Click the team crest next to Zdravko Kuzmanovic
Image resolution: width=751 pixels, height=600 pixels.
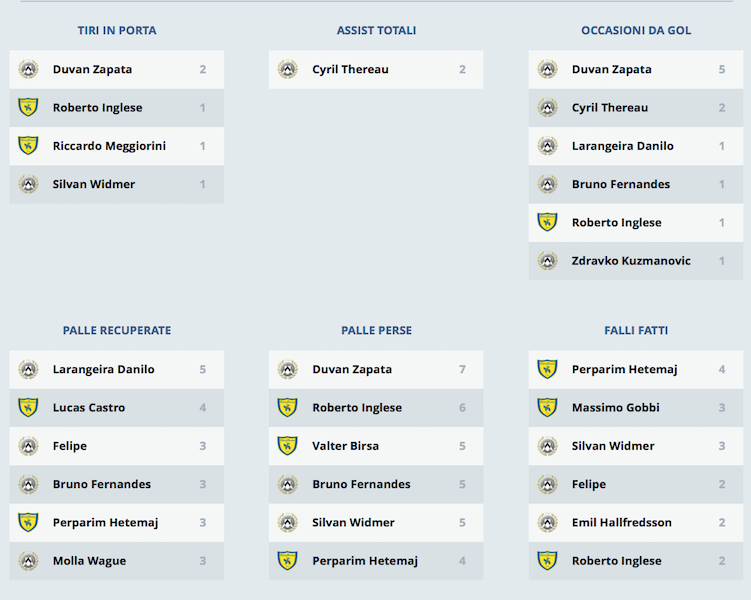point(547,261)
